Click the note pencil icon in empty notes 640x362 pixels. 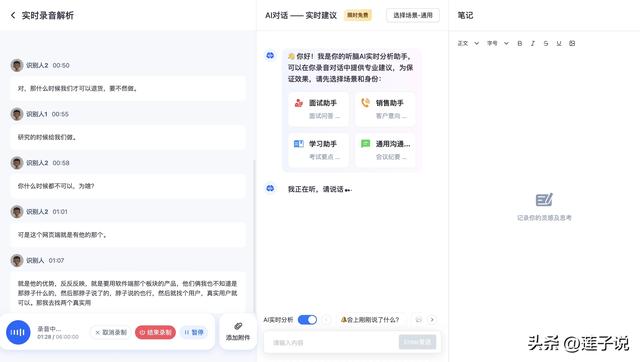[544, 200]
